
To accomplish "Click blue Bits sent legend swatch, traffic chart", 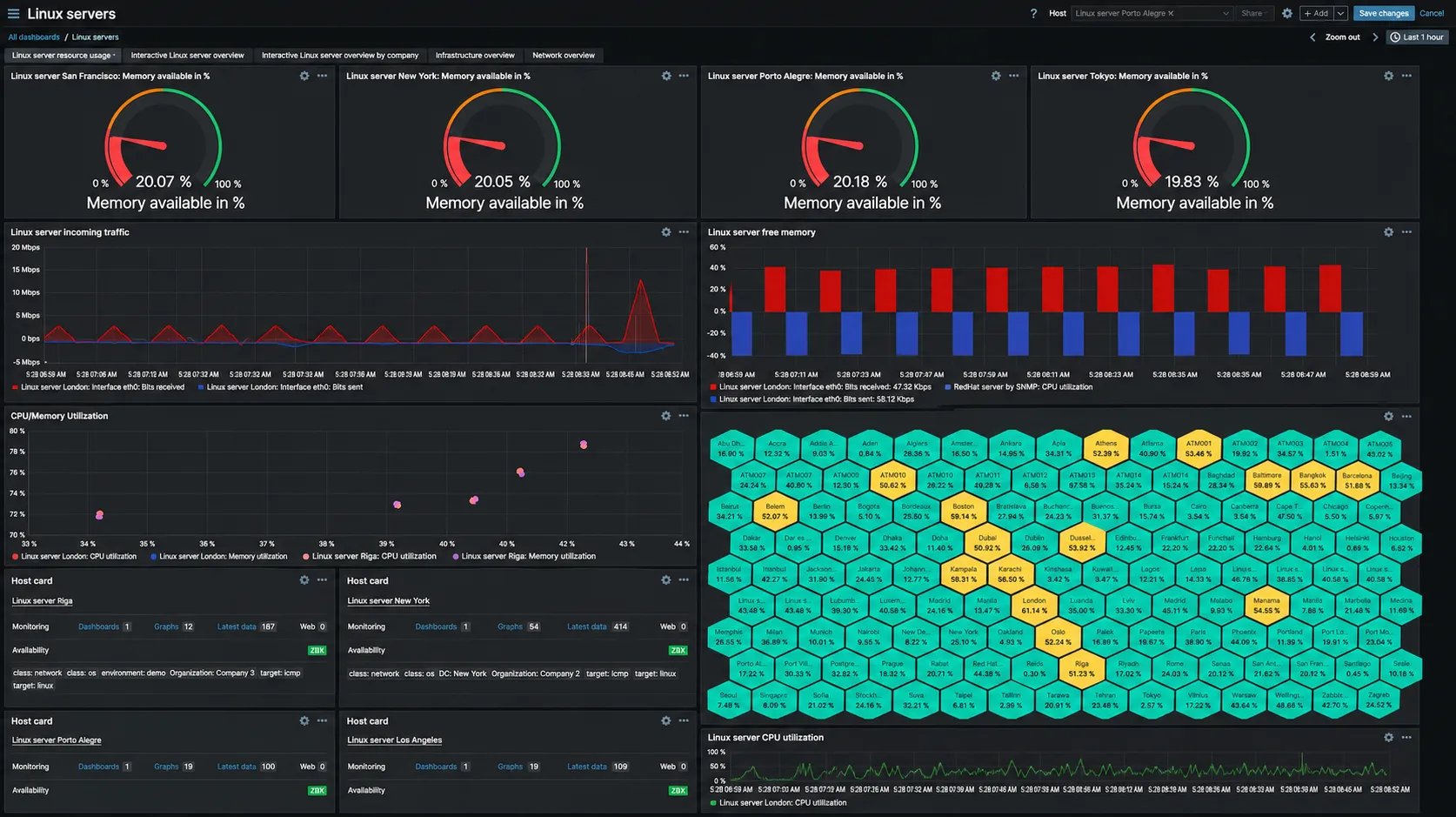I will (x=201, y=387).
